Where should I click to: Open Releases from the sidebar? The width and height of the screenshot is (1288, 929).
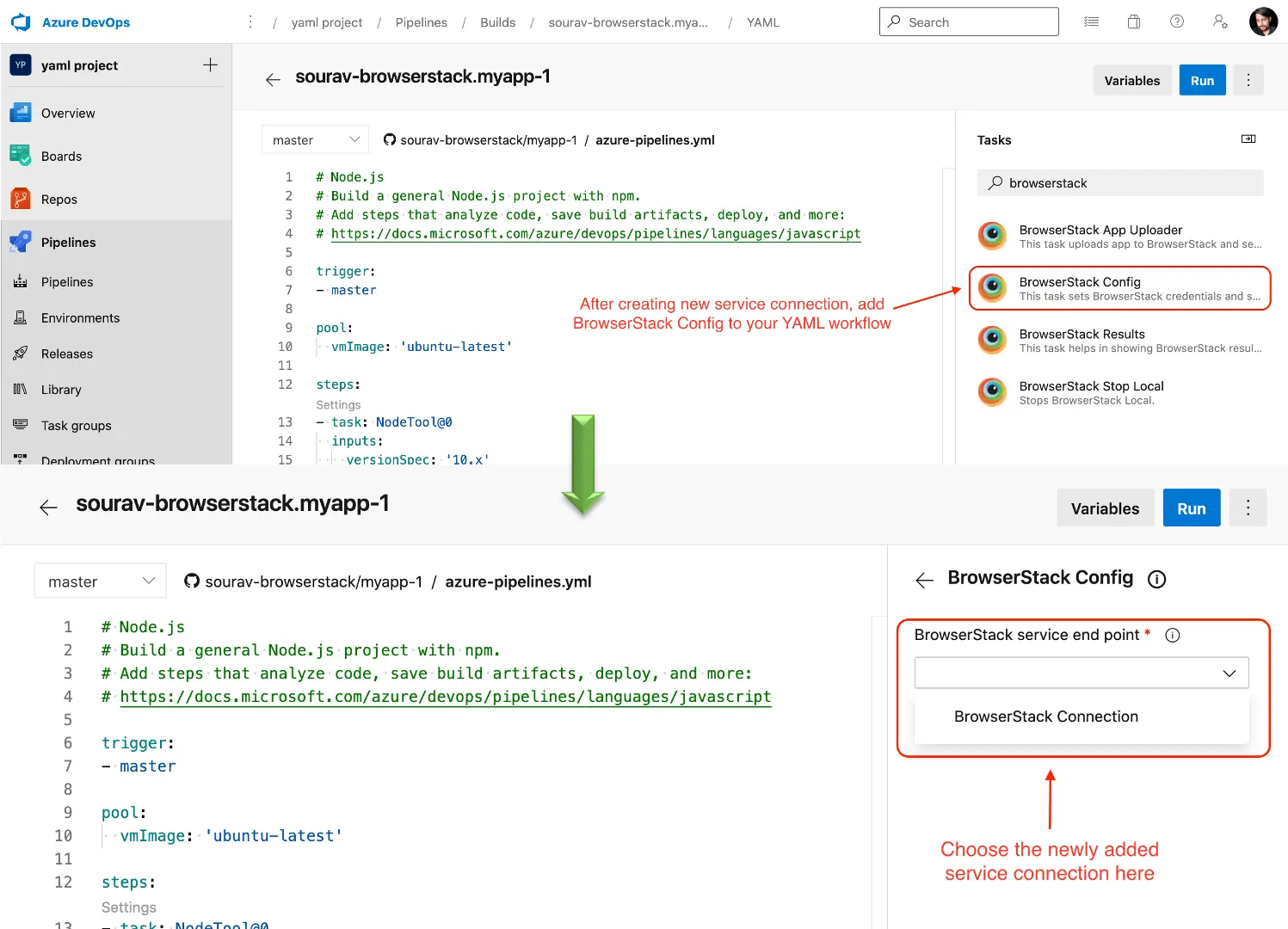[67, 354]
